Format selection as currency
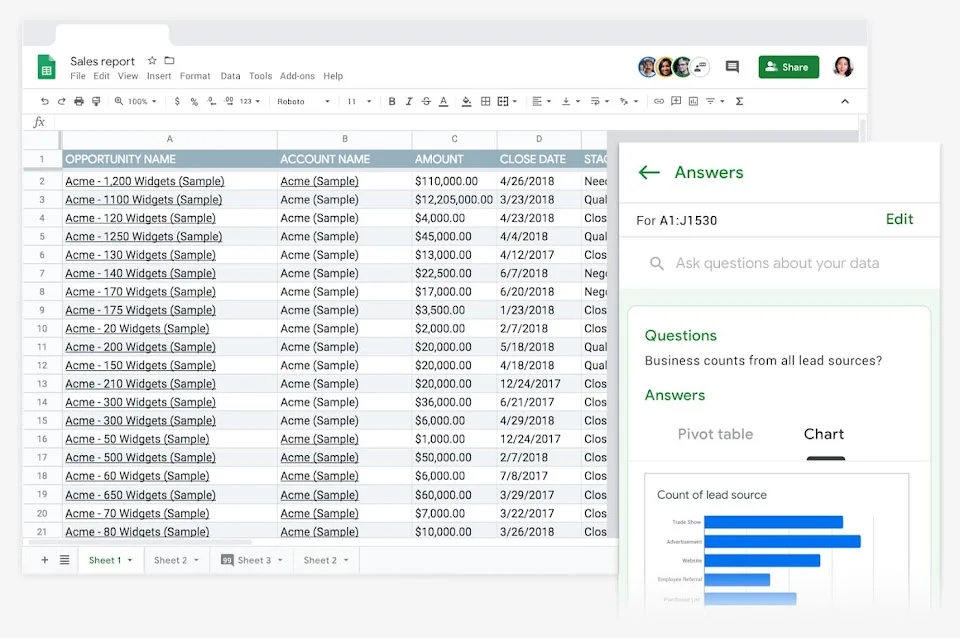Viewport: 960px width, 638px height. pyautogui.click(x=177, y=101)
